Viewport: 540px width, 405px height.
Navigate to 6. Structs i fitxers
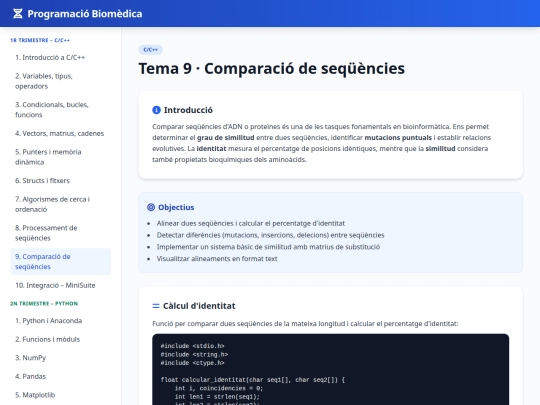coord(61,180)
